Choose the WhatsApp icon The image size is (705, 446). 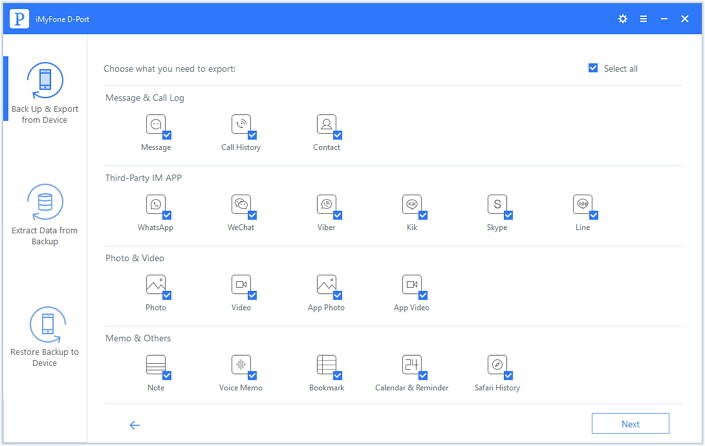tap(156, 204)
